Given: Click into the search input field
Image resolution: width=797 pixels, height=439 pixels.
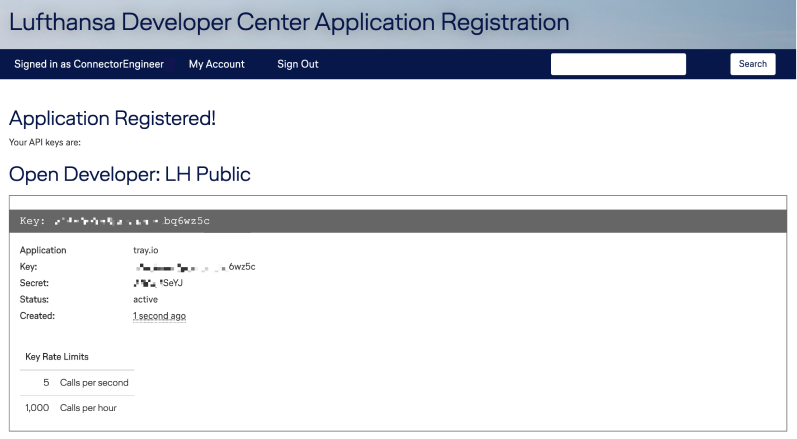Looking at the screenshot, I should pyautogui.click(x=618, y=64).
